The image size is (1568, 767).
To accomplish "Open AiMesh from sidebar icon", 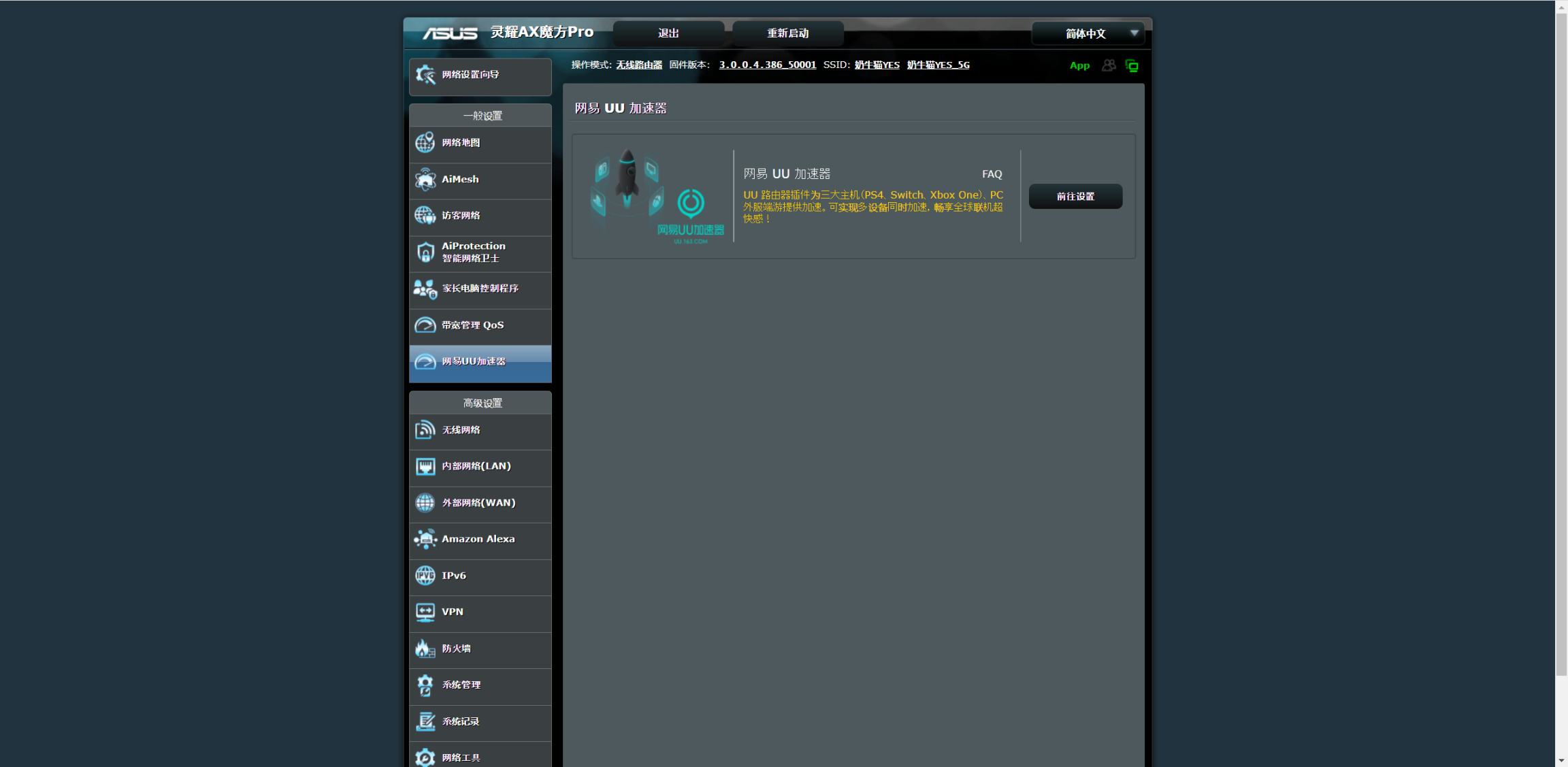I will 425,180.
